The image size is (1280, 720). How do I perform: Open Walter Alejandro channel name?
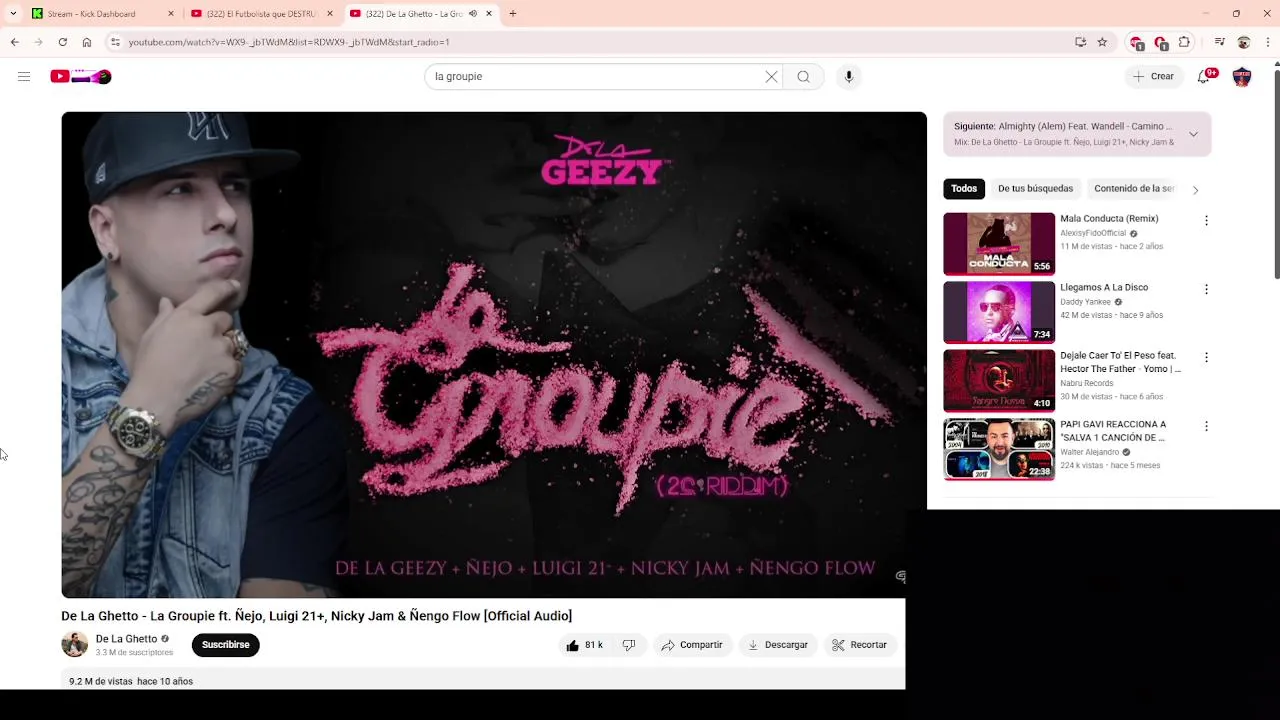click(1089, 452)
